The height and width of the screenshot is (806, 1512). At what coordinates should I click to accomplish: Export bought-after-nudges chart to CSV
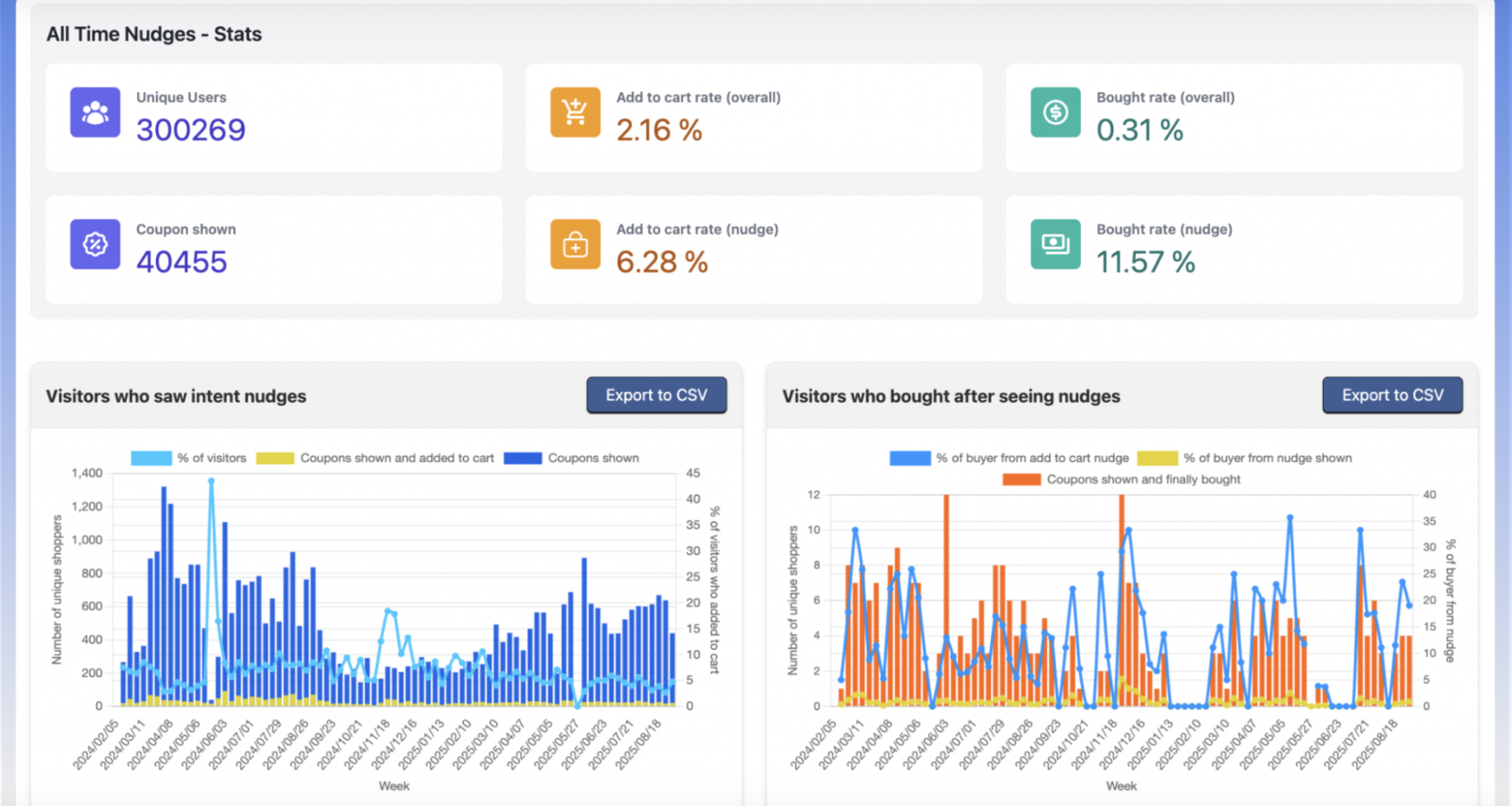[1392, 395]
